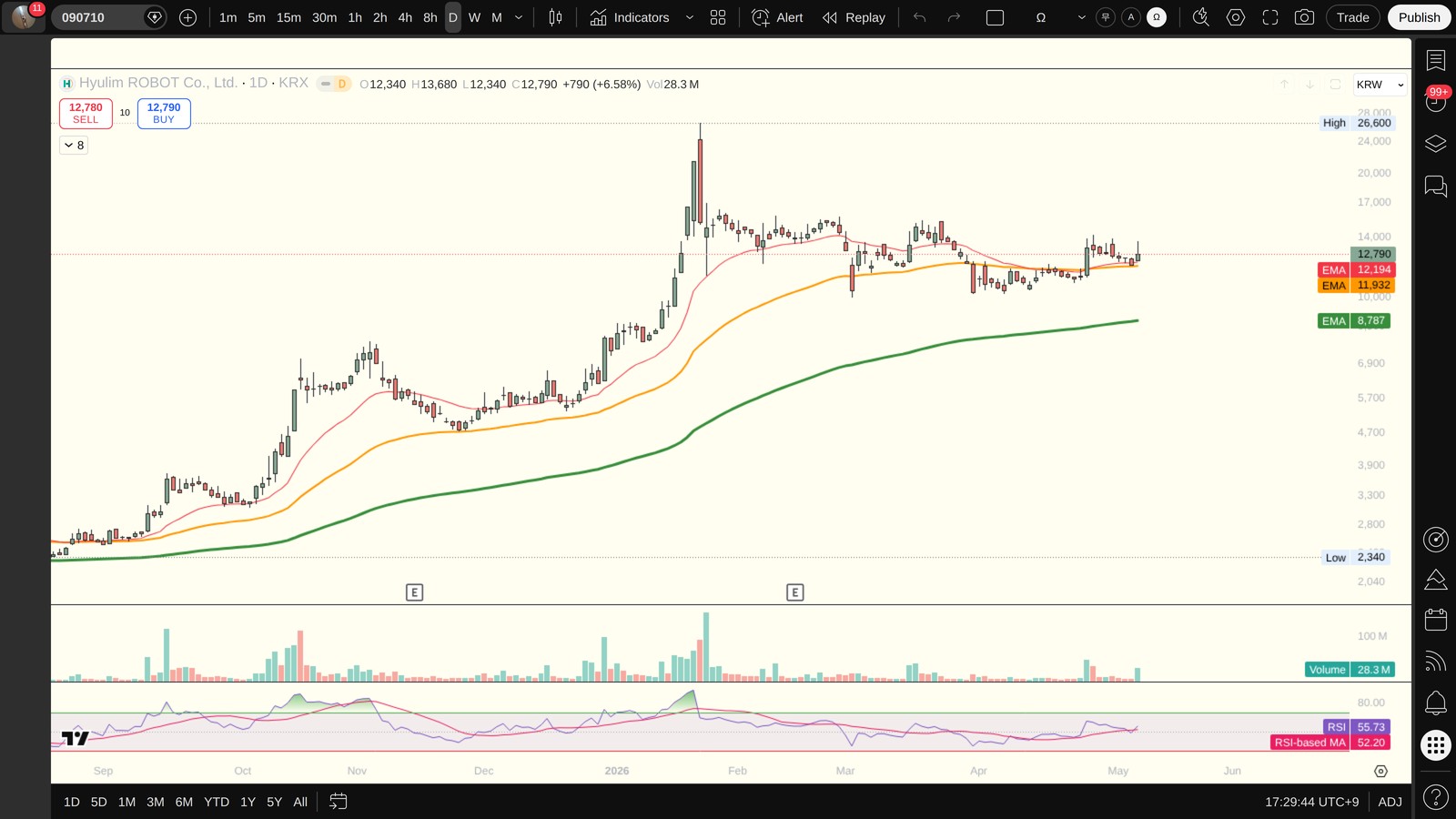Click the earnings E marker near November
The width and height of the screenshot is (1456, 819).
point(414,592)
